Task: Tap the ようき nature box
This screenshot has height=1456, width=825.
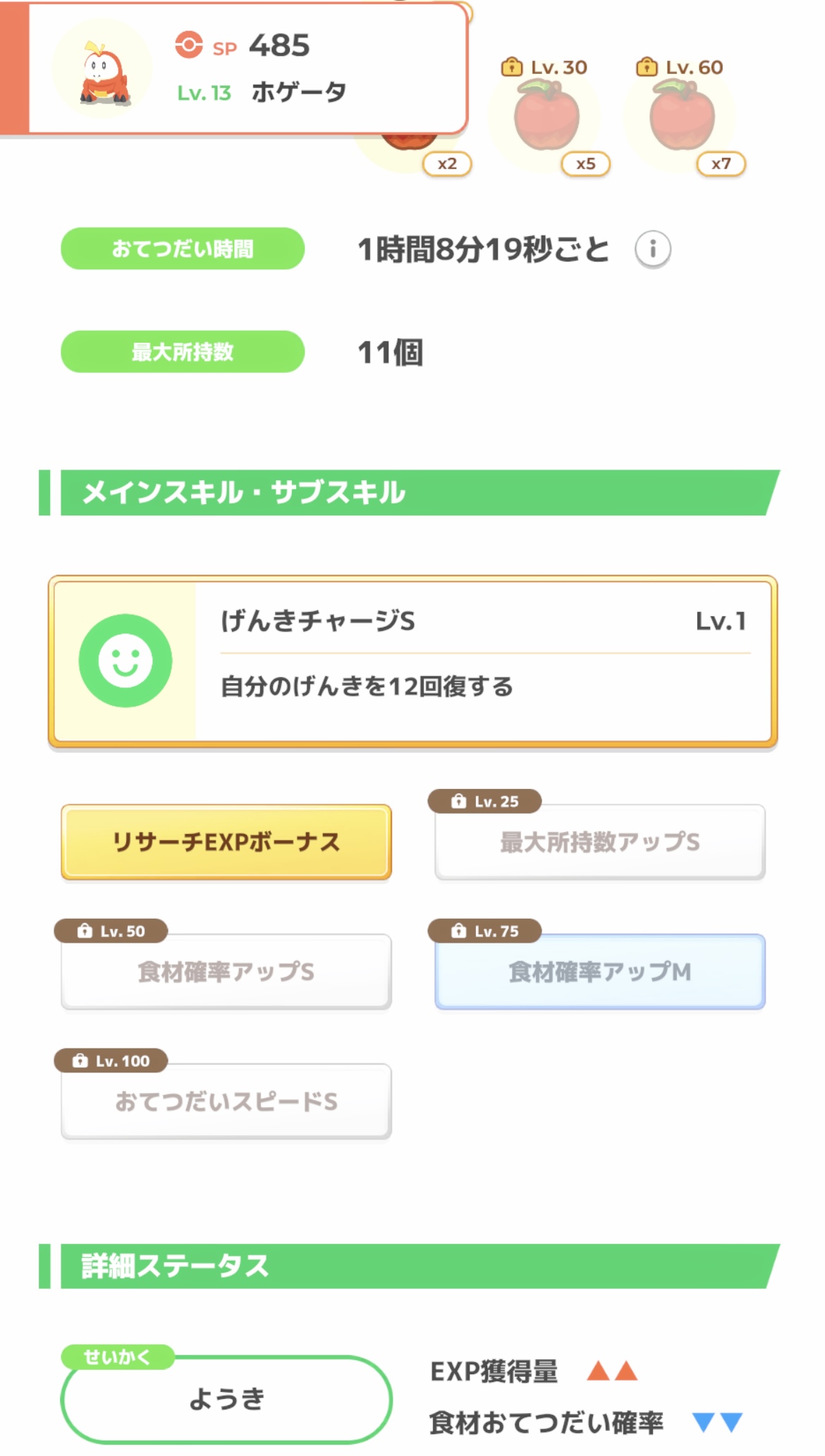Action: [226, 1399]
